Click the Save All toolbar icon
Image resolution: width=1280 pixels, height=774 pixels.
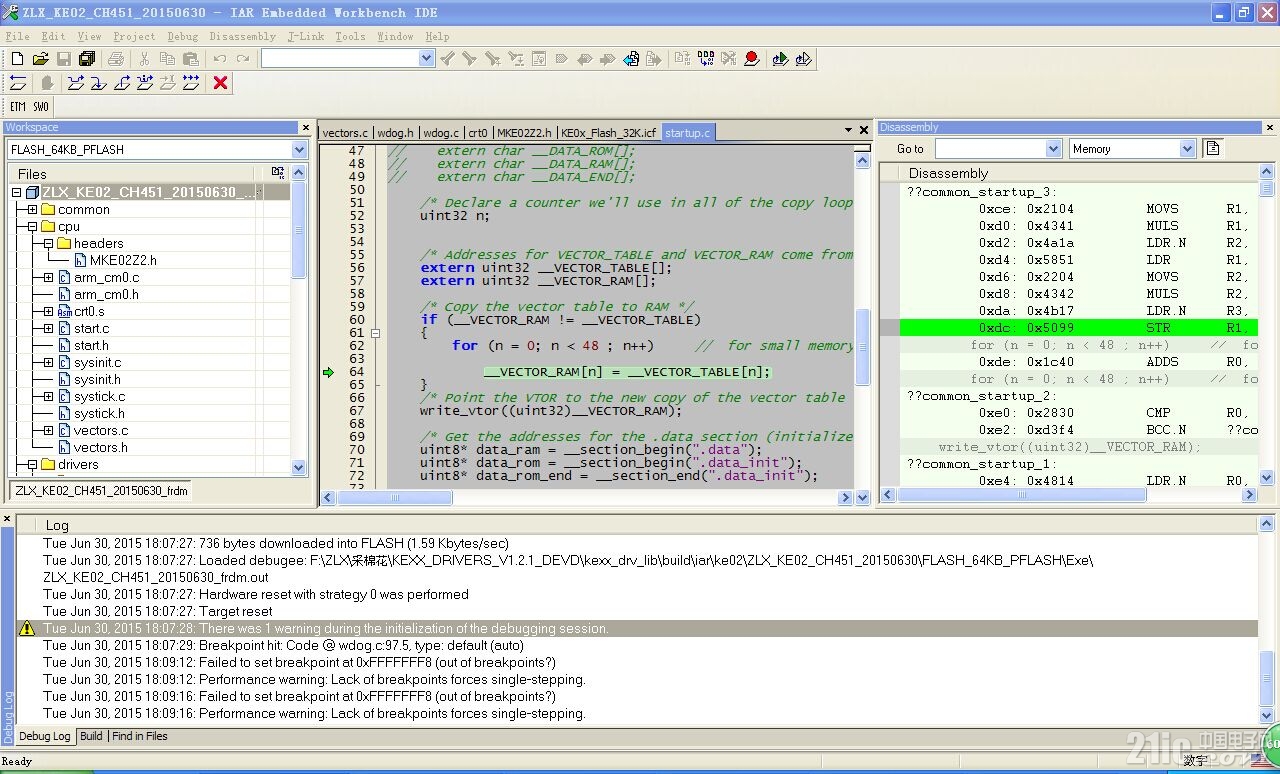tap(86, 59)
